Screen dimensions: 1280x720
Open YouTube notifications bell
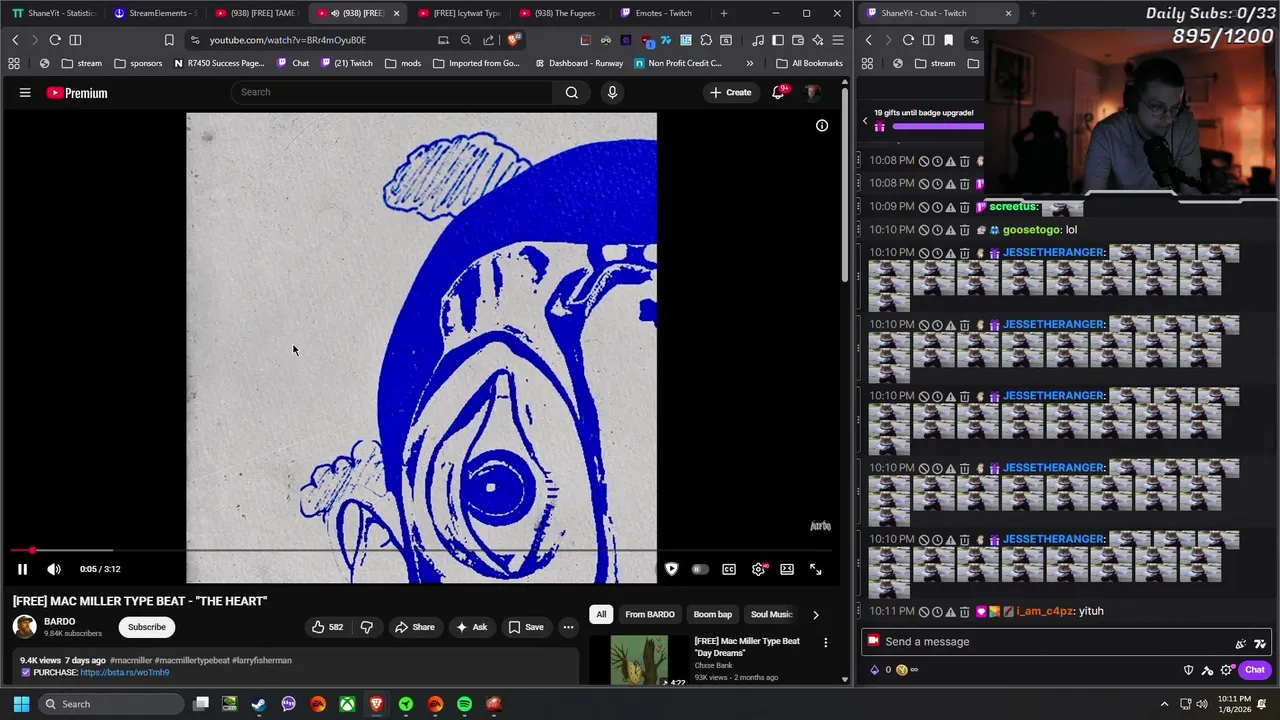pyautogui.click(x=778, y=92)
